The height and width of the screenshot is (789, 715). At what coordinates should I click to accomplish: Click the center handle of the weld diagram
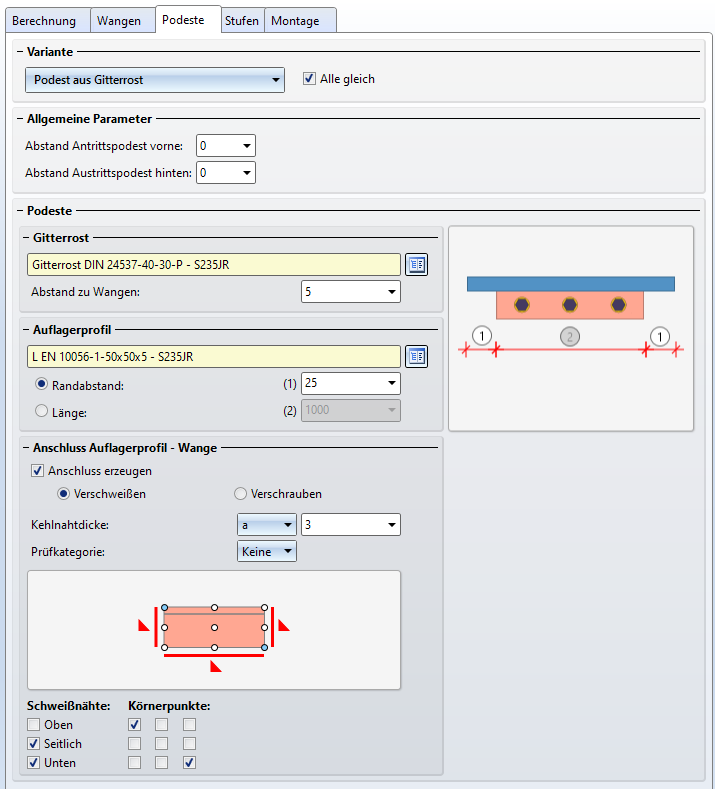pyautogui.click(x=214, y=627)
